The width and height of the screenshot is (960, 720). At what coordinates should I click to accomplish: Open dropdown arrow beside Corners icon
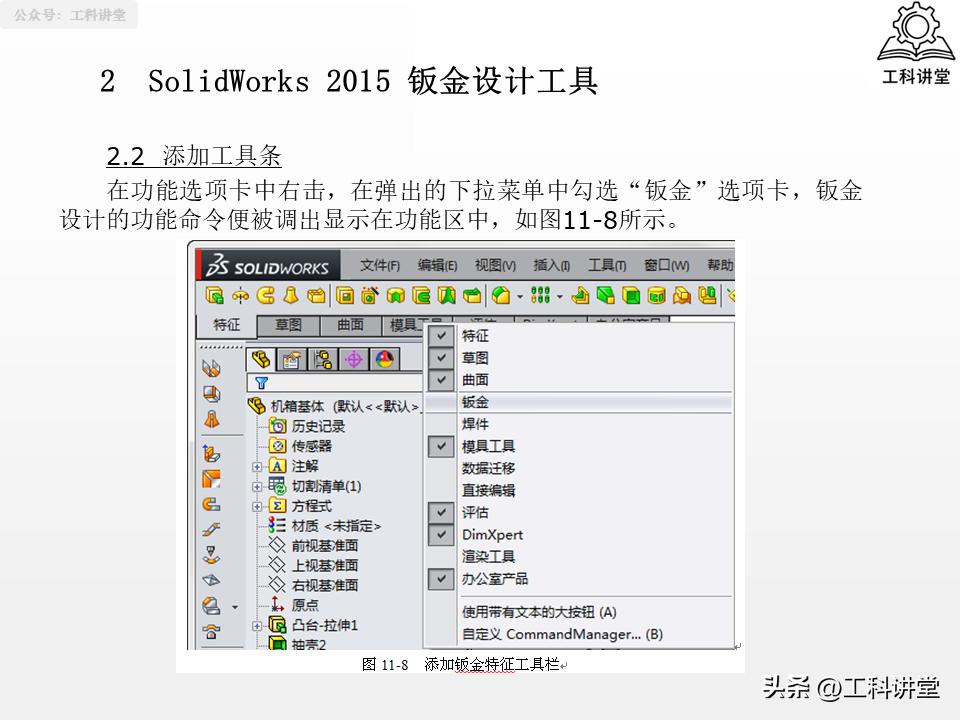point(235,607)
